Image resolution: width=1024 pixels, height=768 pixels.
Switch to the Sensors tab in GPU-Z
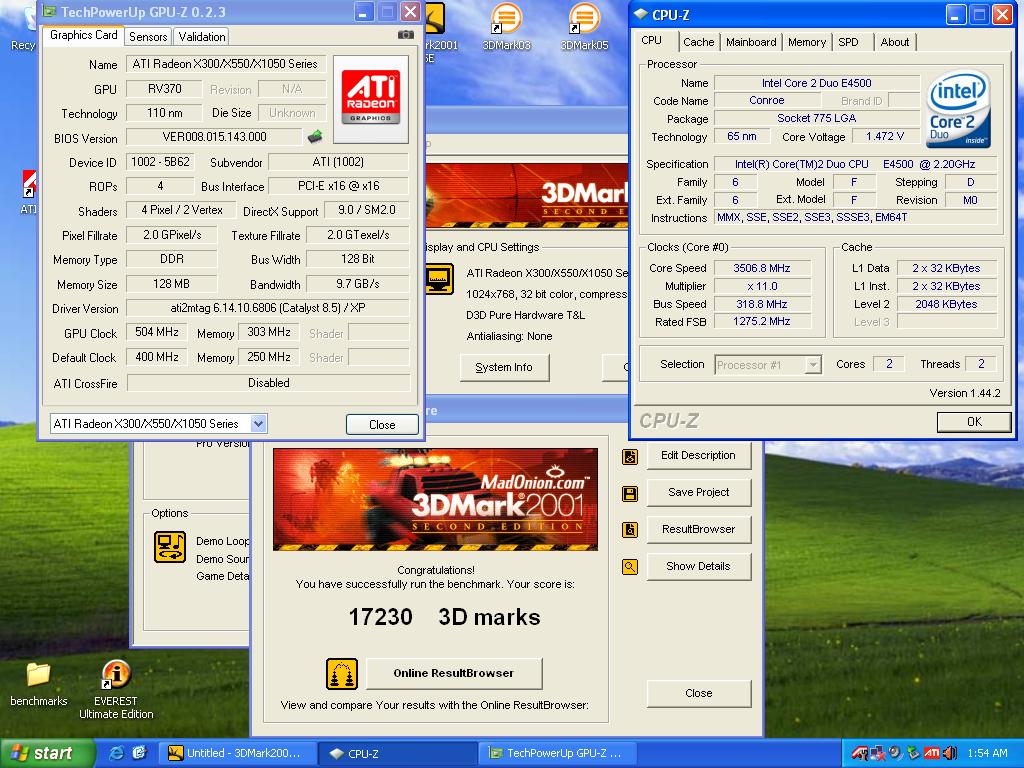pyautogui.click(x=148, y=37)
